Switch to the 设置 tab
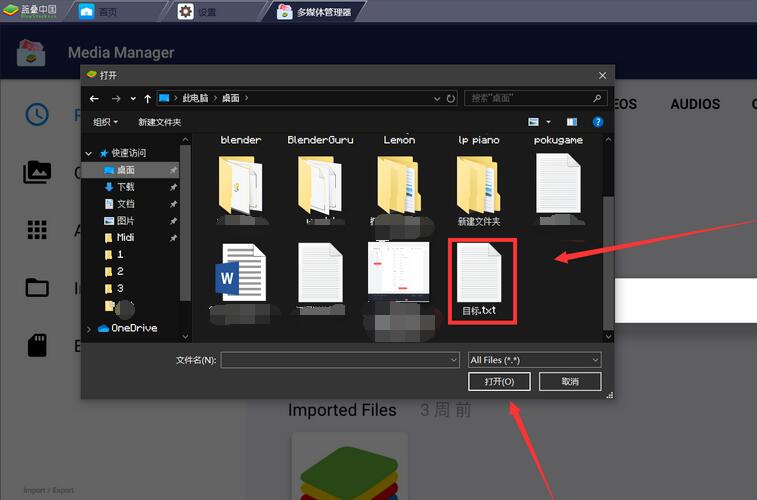 point(205,12)
